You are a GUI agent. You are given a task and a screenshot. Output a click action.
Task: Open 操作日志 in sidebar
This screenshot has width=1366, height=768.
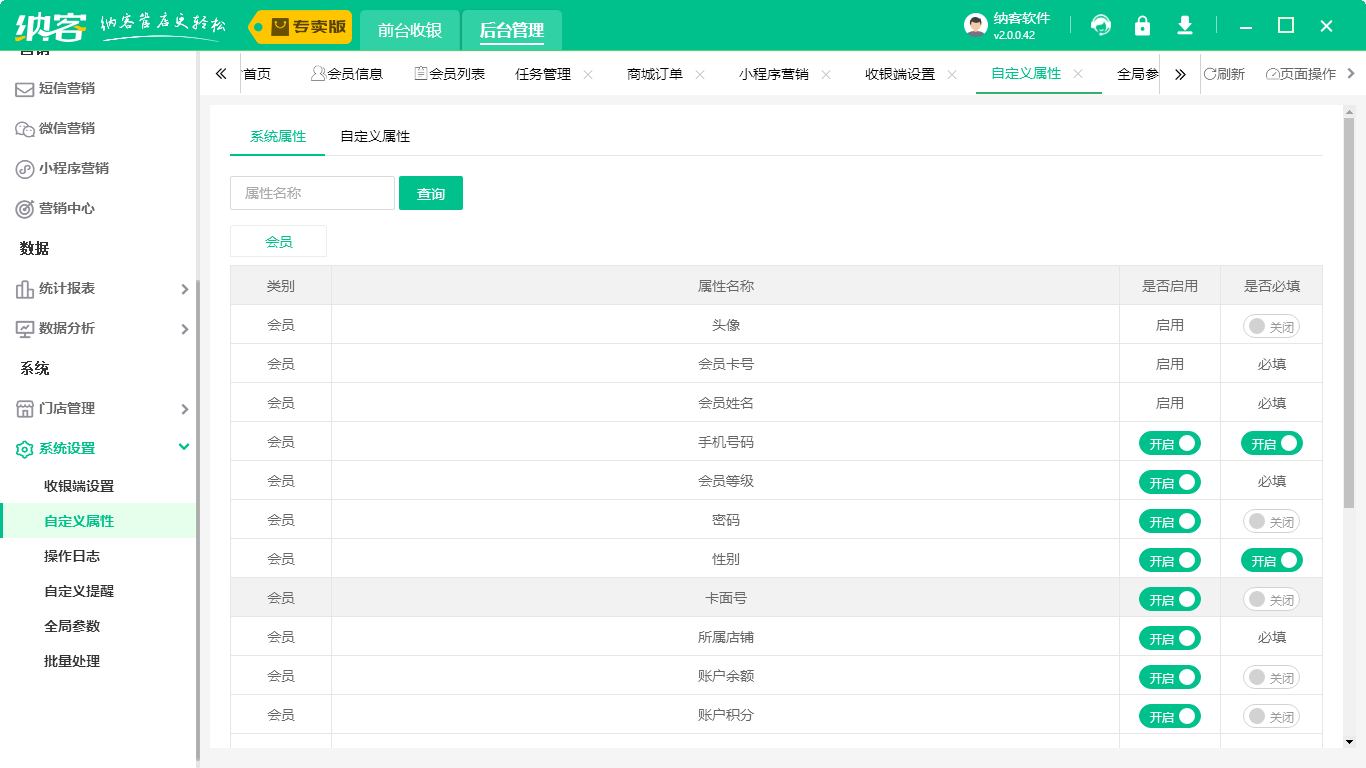point(72,556)
